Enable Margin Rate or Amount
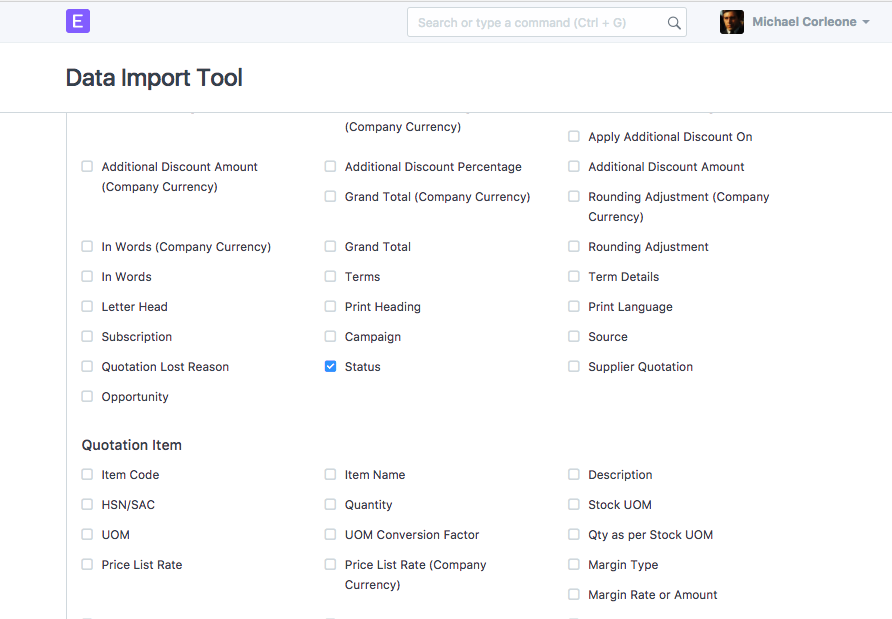The height and width of the screenshot is (619, 892). 573,594
